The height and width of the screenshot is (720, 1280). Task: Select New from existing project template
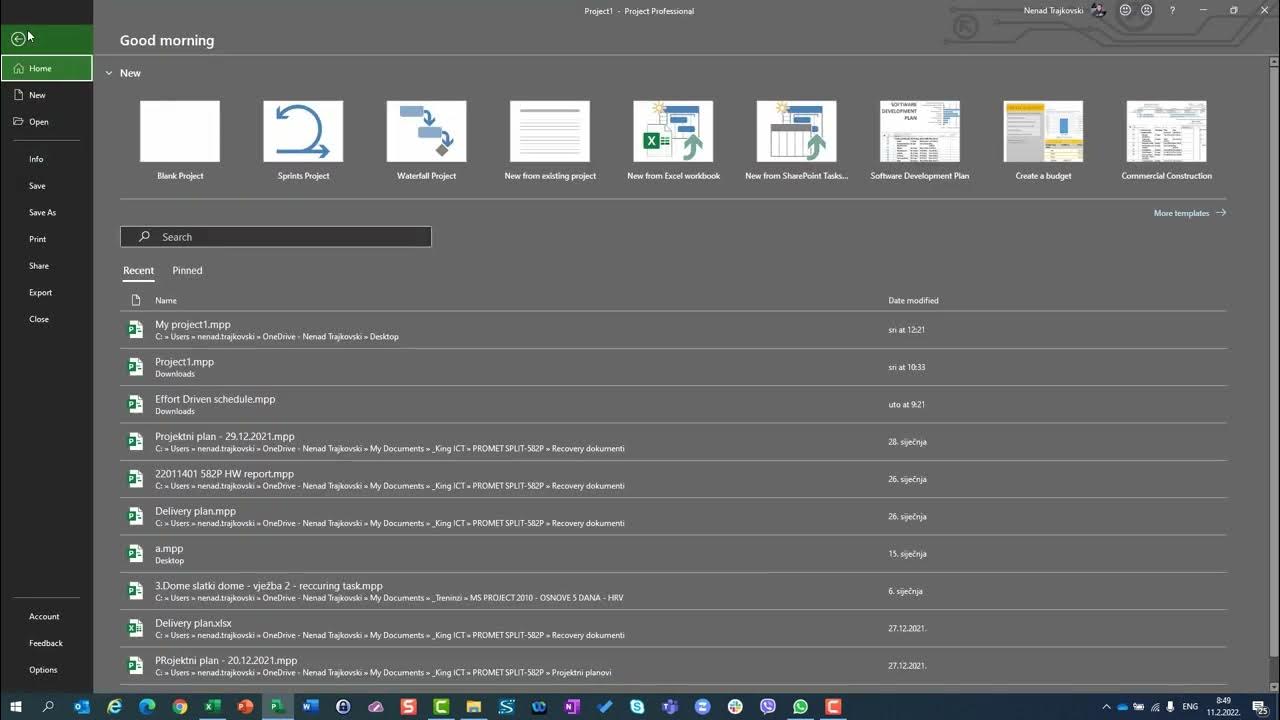(550, 140)
